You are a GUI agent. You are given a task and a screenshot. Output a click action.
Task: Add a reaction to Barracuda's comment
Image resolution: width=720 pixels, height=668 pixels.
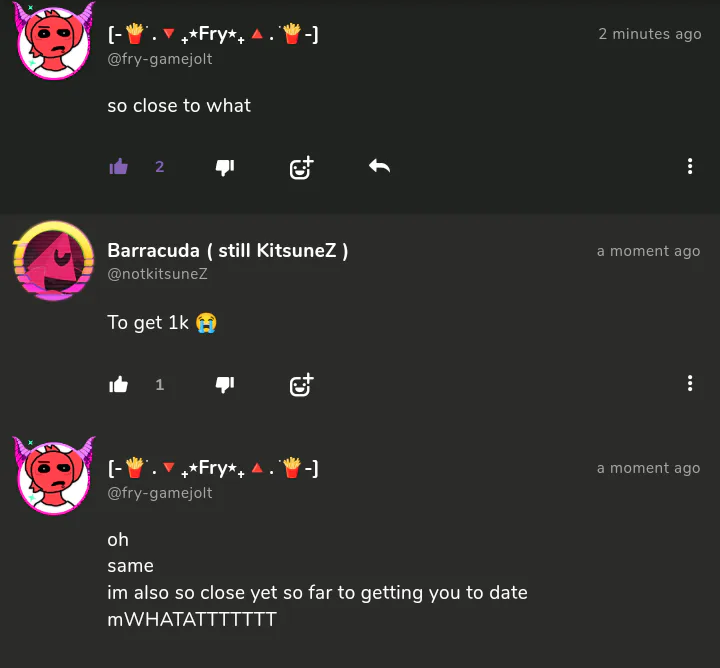[301, 385]
